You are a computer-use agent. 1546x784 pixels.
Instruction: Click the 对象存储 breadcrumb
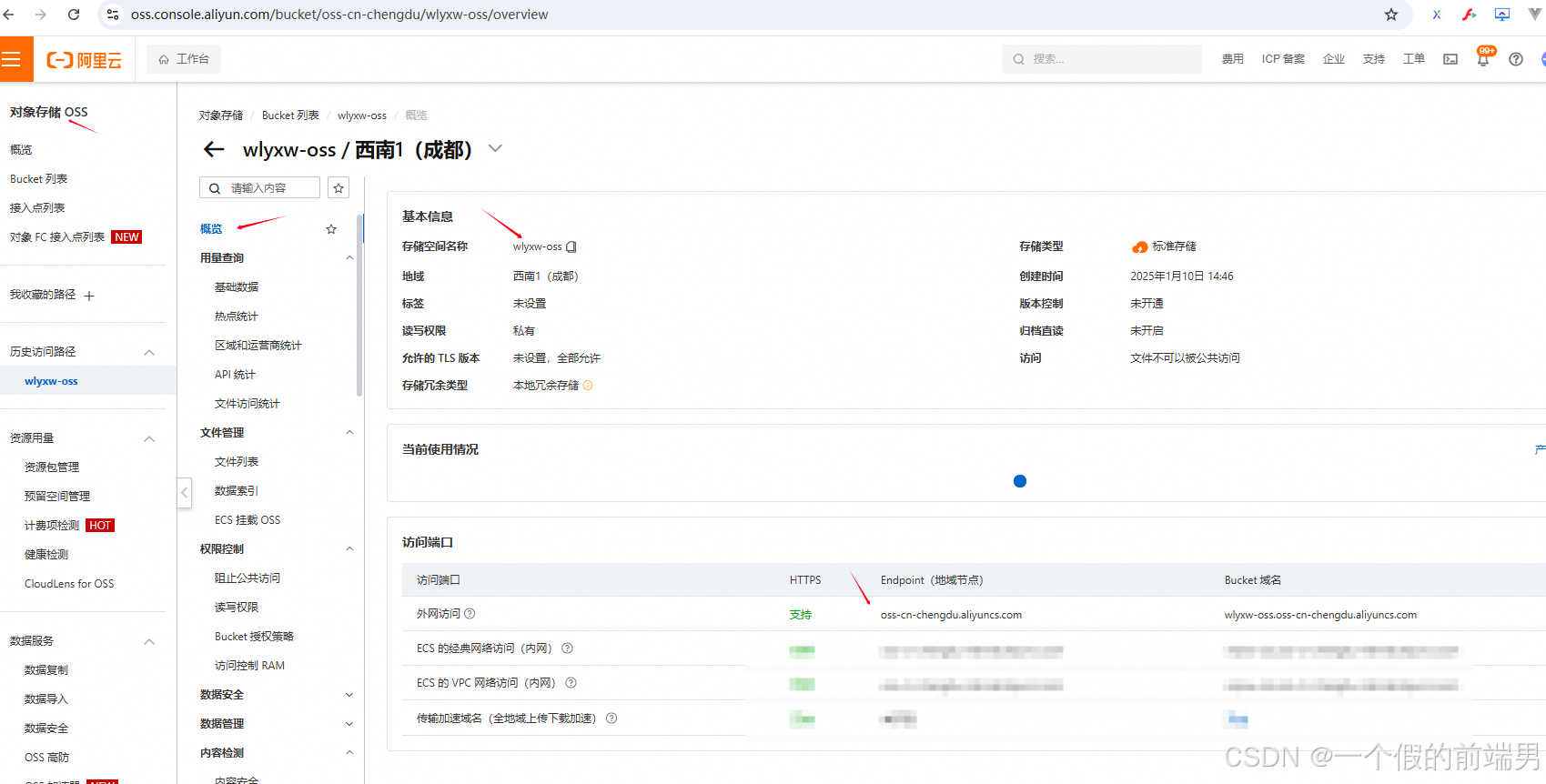221,116
